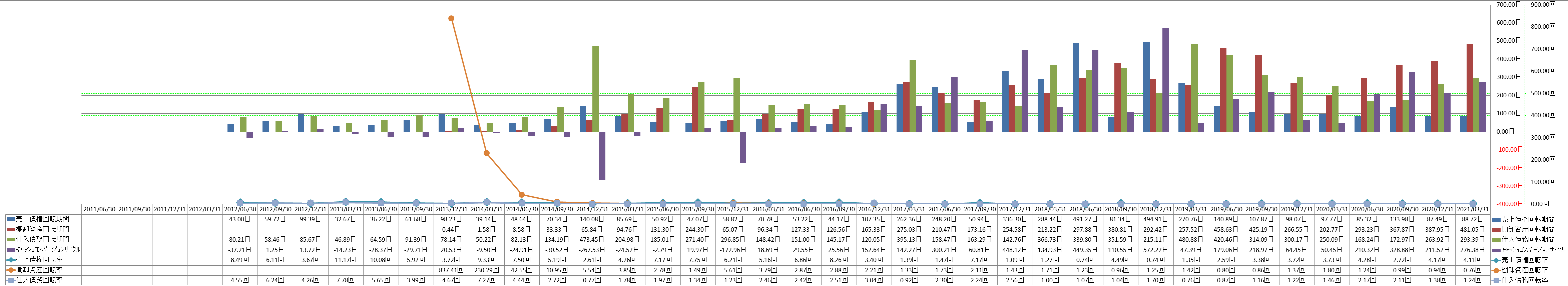Click the 2012/06/30 column header
Viewport: 1568px width, 286px height.
tap(240, 209)
